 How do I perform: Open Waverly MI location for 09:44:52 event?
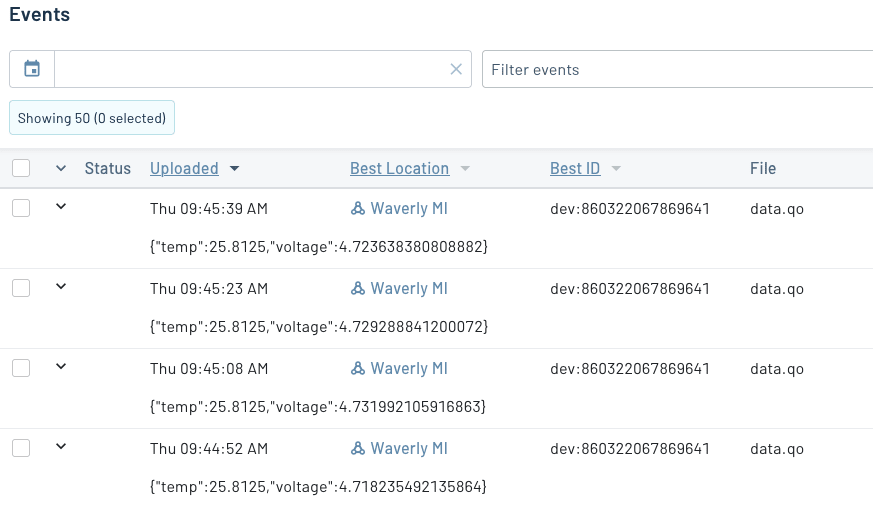(409, 448)
